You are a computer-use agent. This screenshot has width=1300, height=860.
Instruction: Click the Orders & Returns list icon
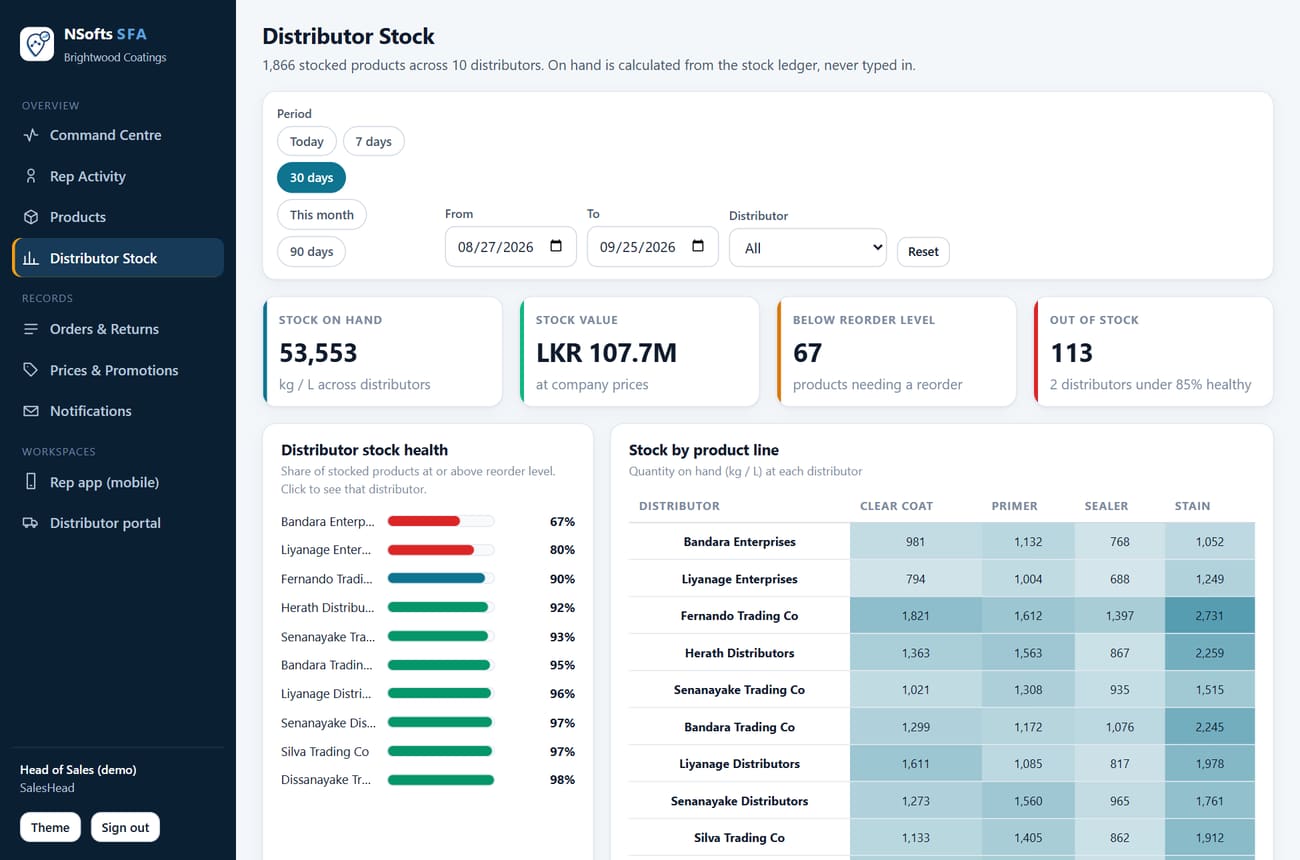point(31,329)
